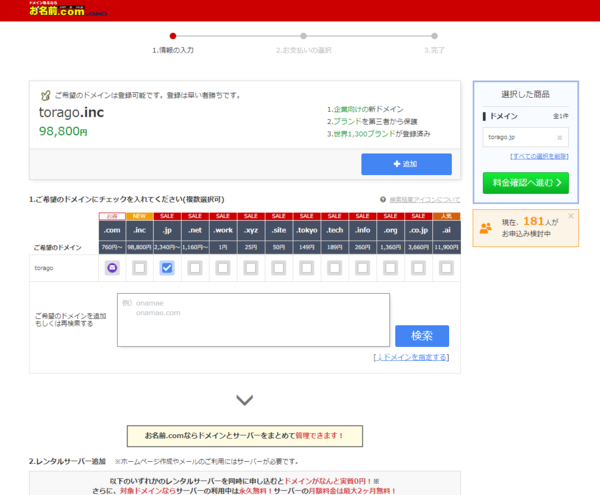
Task: Click the .com column header
Action: coord(112,230)
